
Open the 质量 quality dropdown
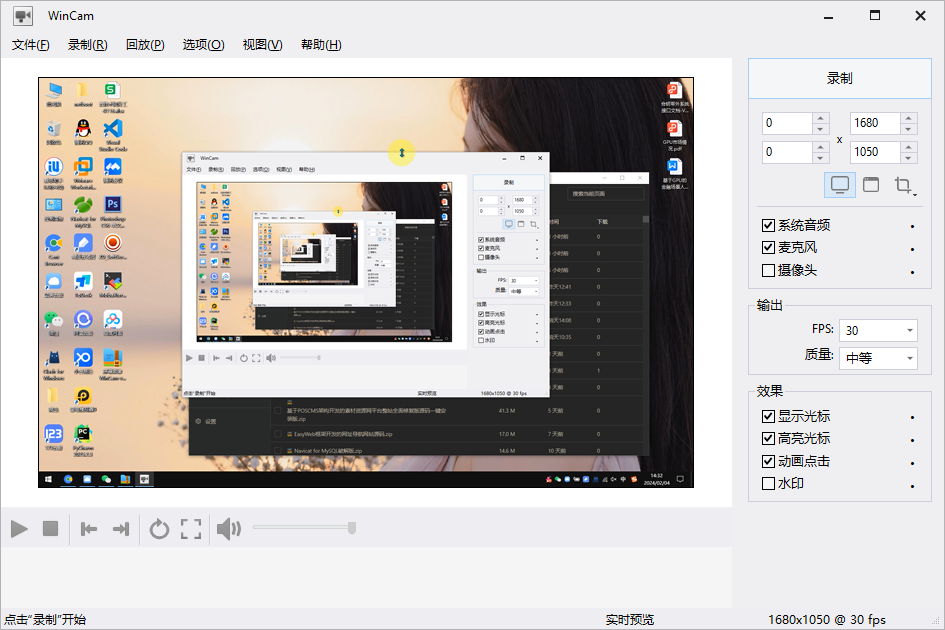pos(878,358)
